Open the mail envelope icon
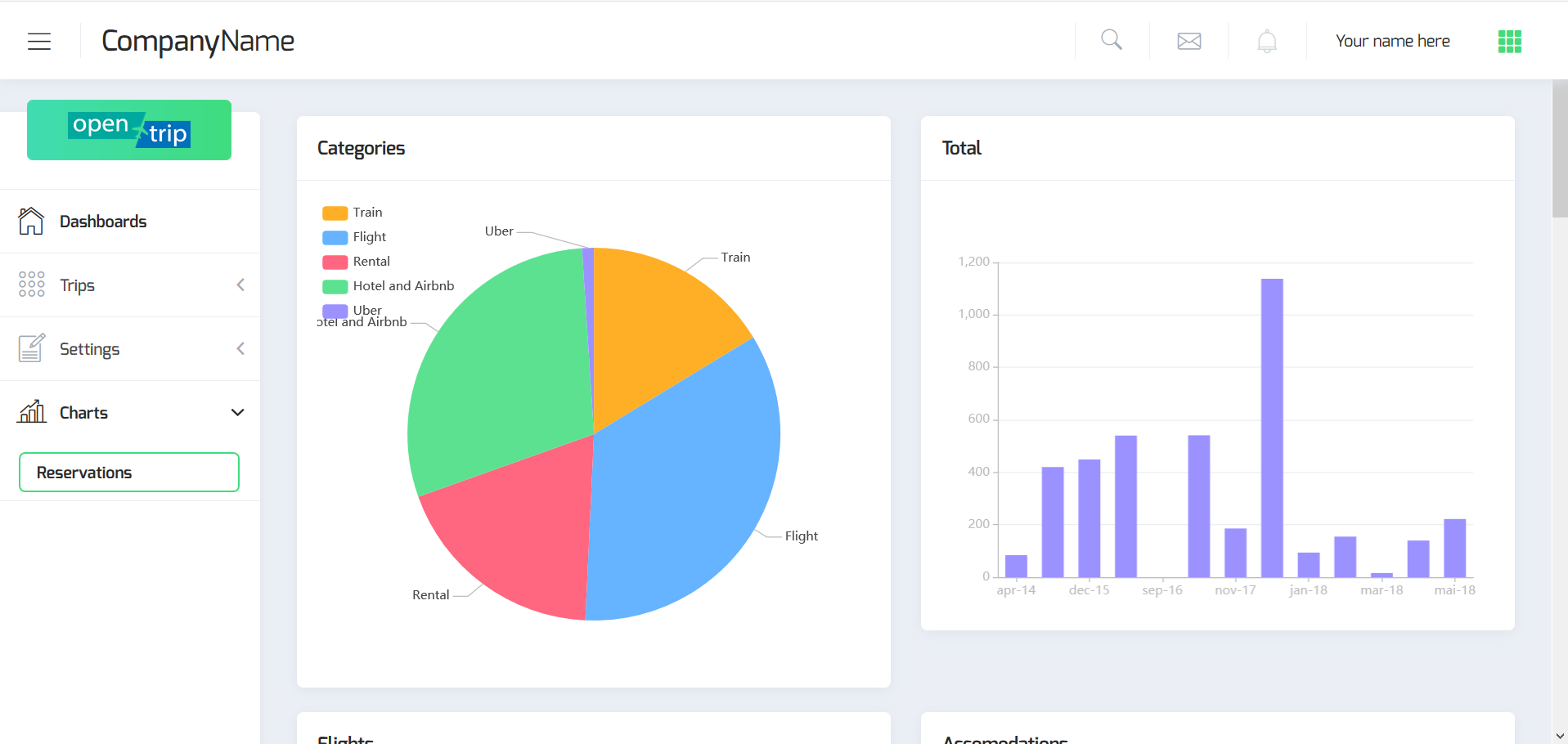Image resolution: width=1568 pixels, height=744 pixels. point(1189,41)
